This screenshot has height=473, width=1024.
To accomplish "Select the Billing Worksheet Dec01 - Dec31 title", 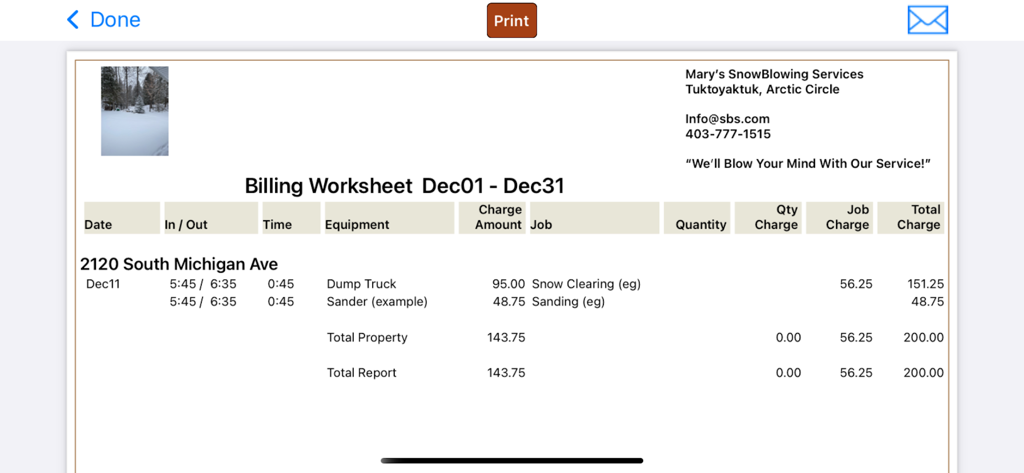I will pos(404,186).
